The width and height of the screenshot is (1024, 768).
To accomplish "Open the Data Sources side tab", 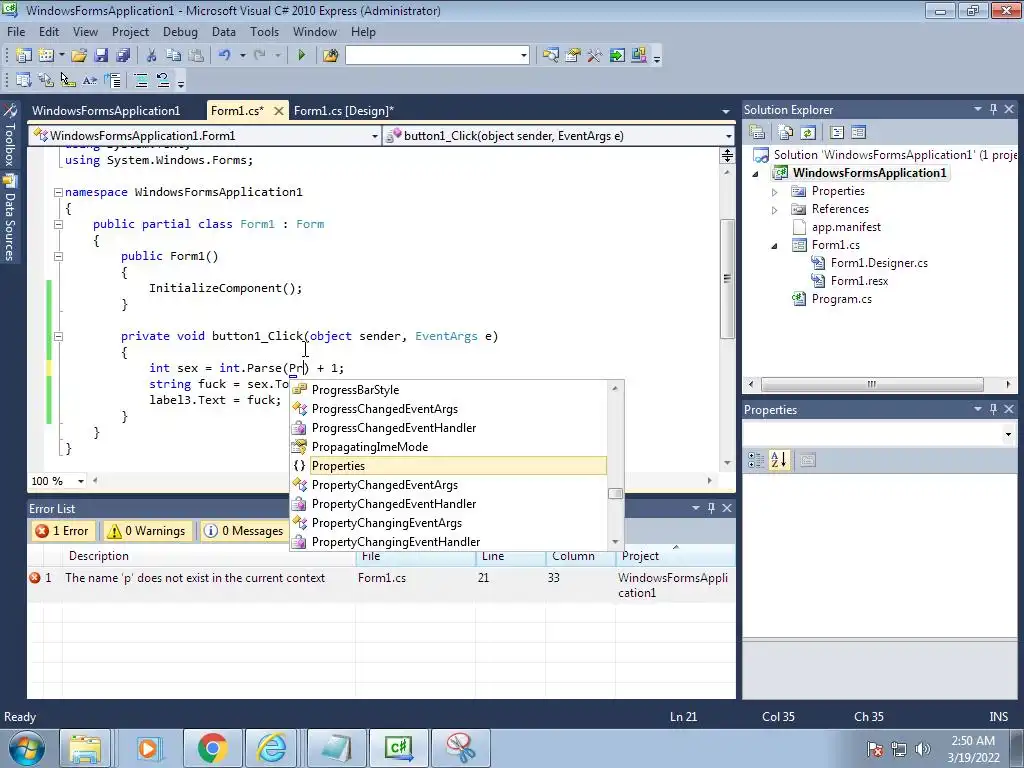I will 10,219.
